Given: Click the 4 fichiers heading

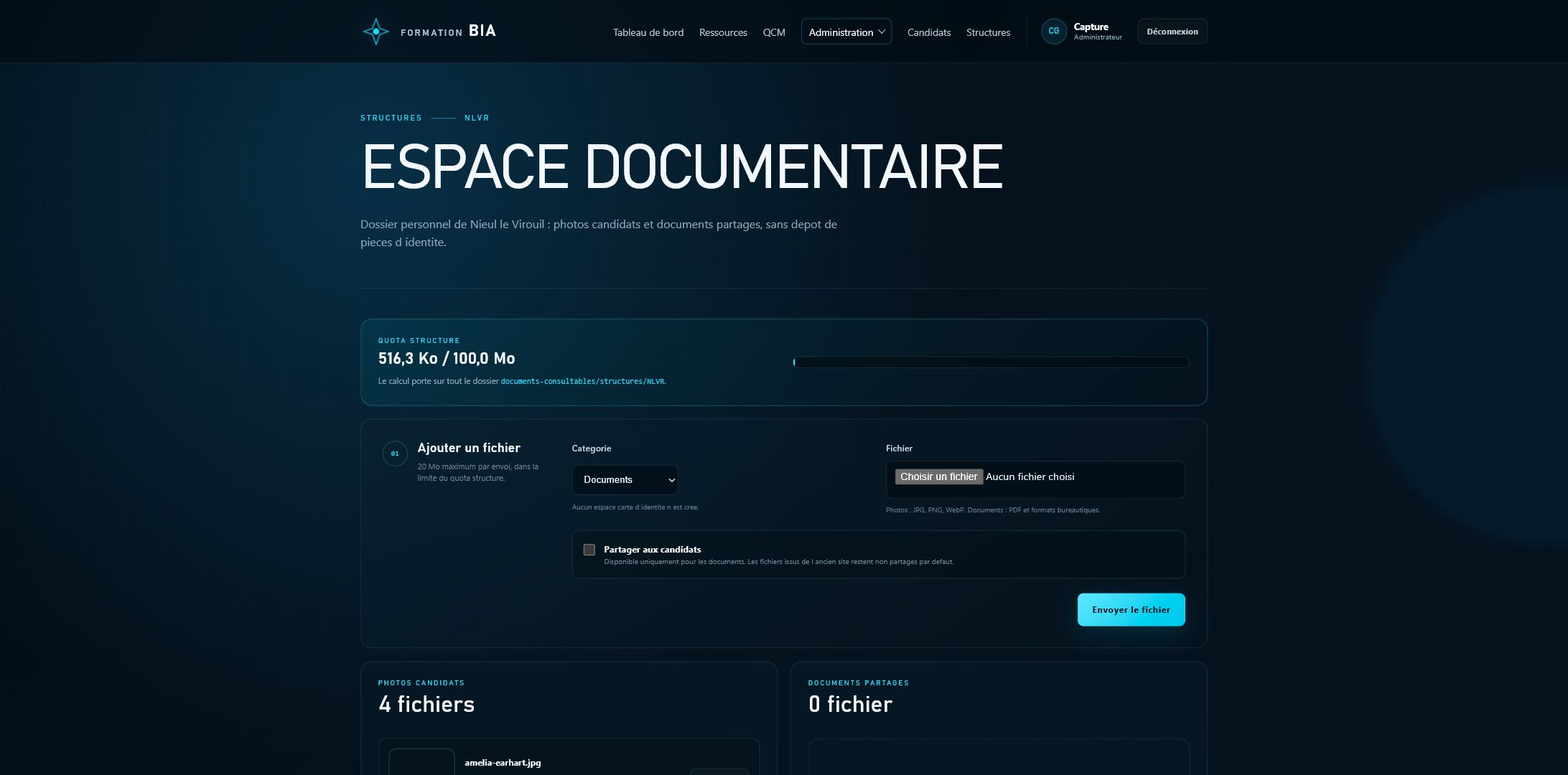Looking at the screenshot, I should pyautogui.click(x=426, y=704).
